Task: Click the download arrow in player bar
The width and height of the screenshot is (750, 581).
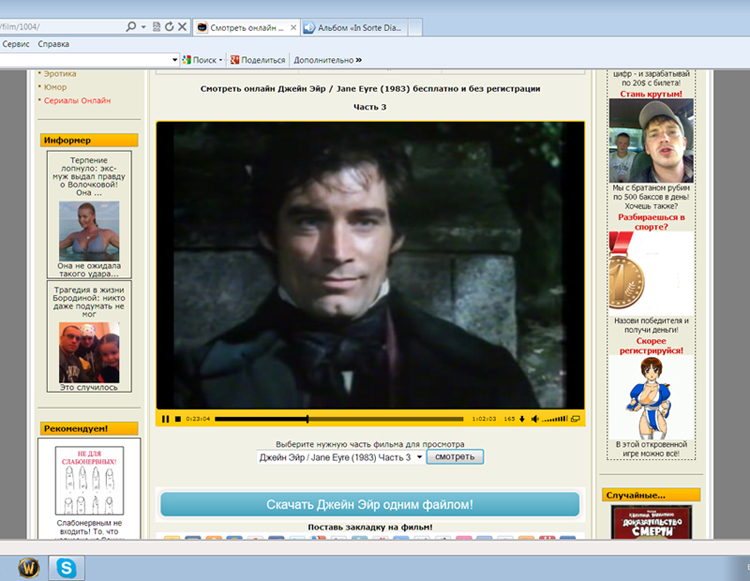Action: 522,419
